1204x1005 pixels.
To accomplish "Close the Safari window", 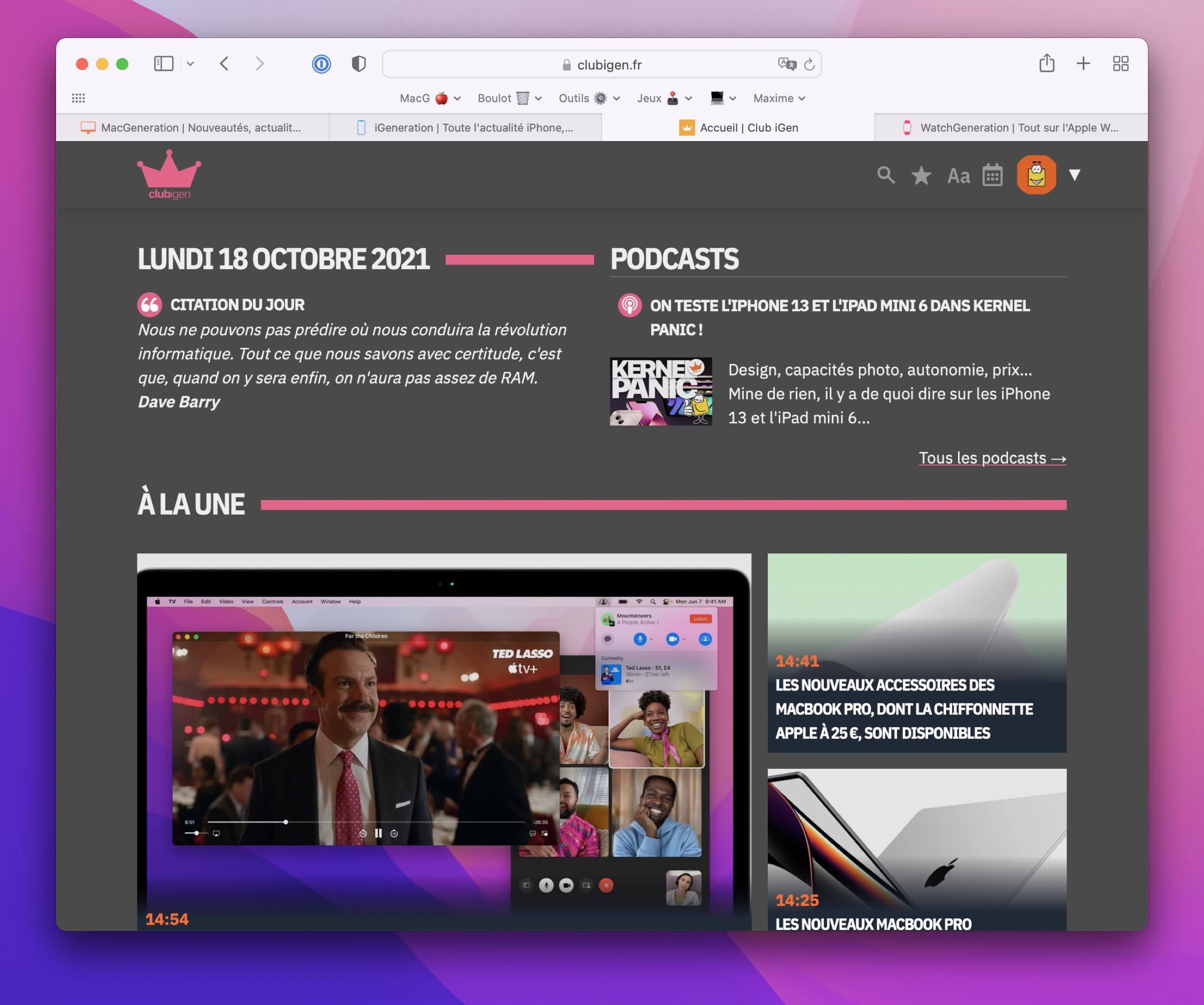I will pos(82,63).
